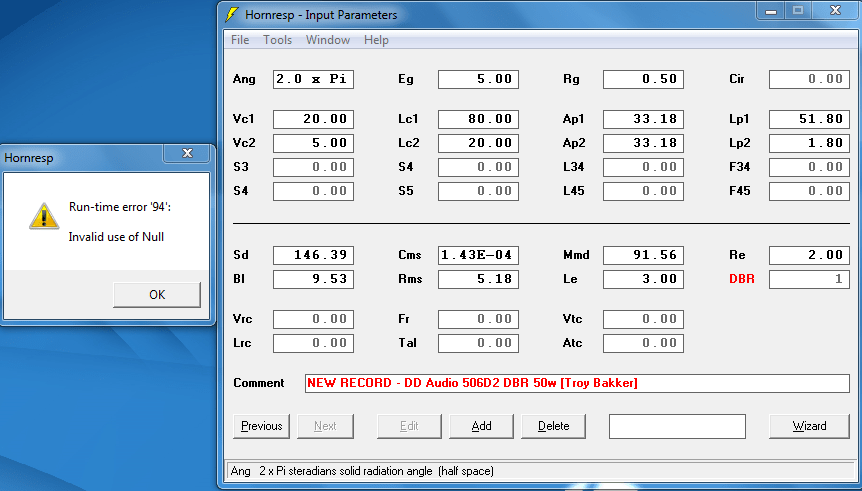
Task: Click the L45 input field
Action: click(x=643, y=191)
